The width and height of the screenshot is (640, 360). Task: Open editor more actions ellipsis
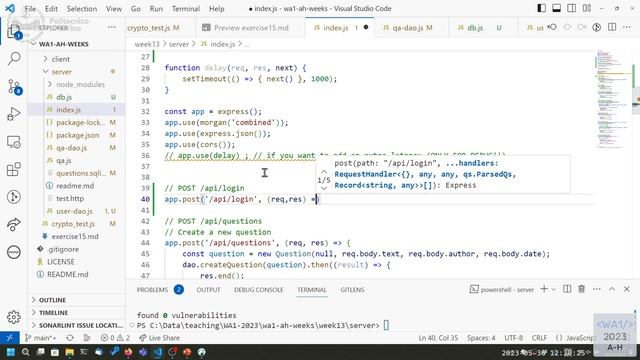627,27
